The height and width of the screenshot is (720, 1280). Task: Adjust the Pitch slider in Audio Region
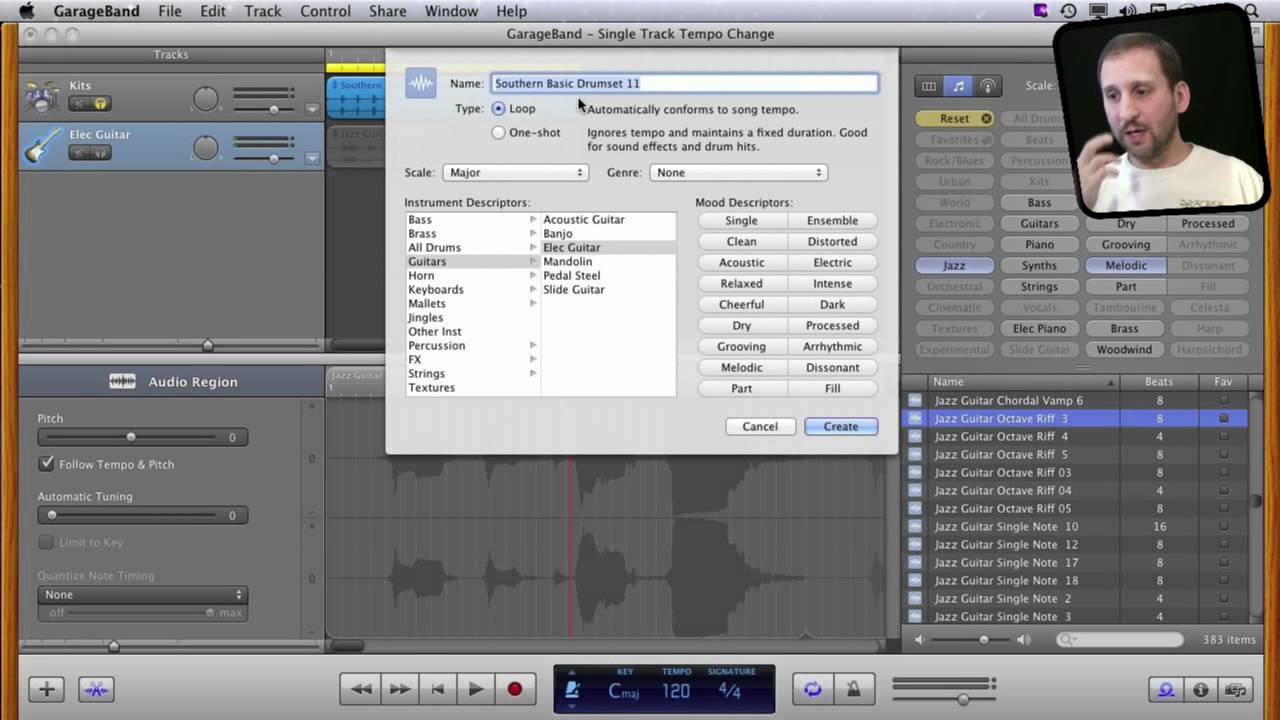(x=130, y=437)
